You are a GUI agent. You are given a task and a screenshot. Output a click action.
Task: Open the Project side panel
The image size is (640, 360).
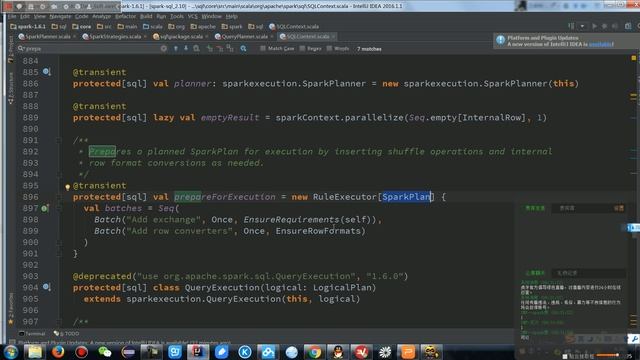tap(11, 49)
